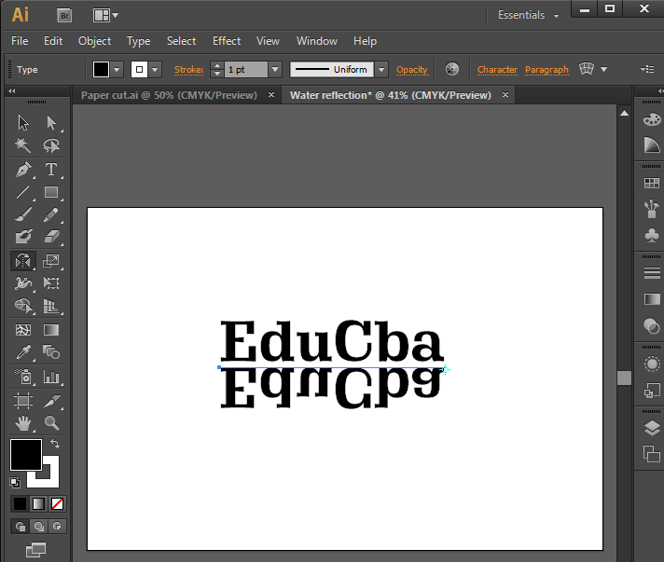This screenshot has width=667, height=562.
Task: Open Make Envelope options dropdown arrow
Action: 604,69
